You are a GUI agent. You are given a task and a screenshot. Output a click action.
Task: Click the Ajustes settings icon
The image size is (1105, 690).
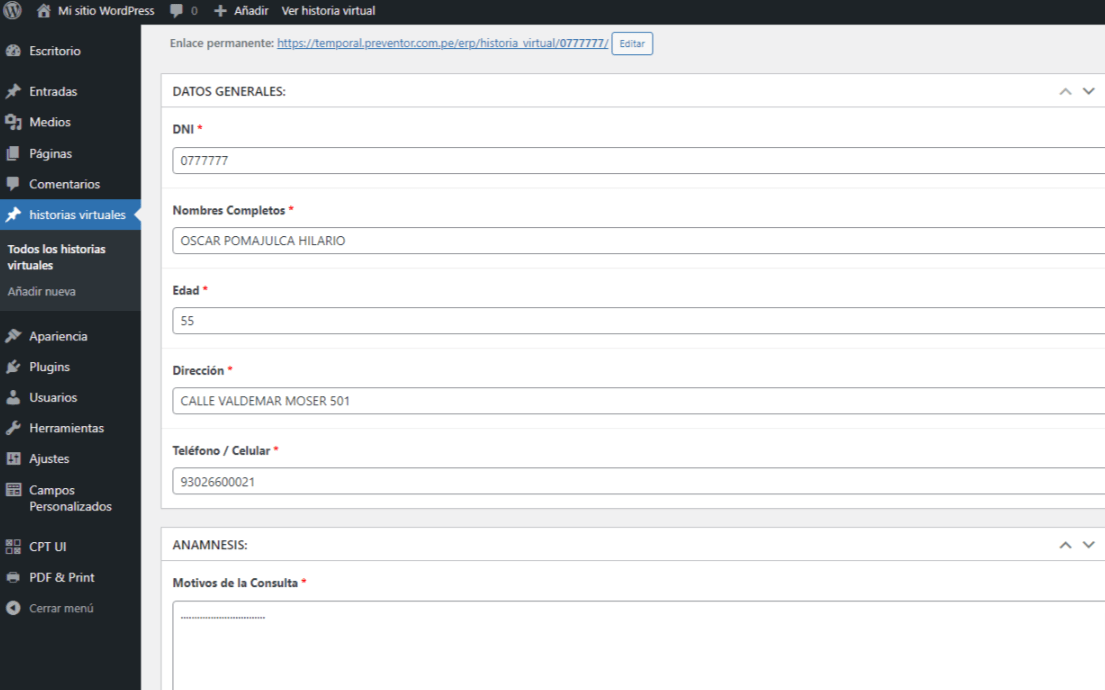pyautogui.click(x=13, y=458)
